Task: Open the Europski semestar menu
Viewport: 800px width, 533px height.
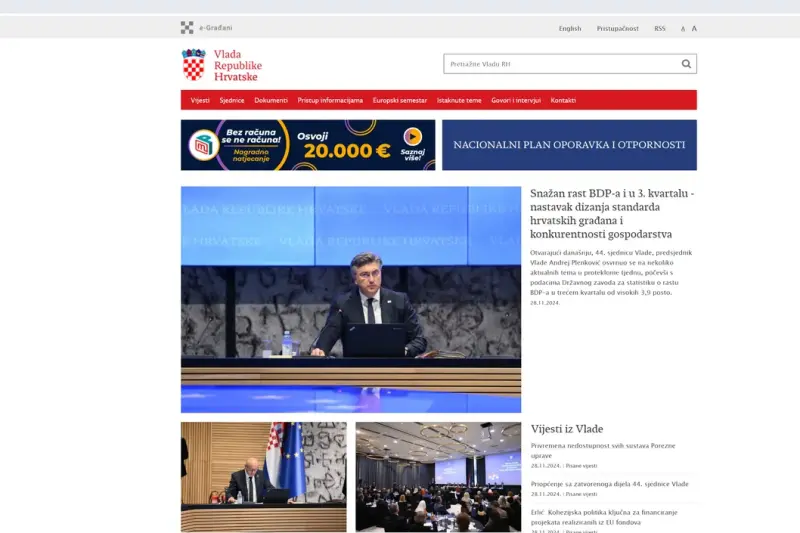Action: pyautogui.click(x=399, y=100)
